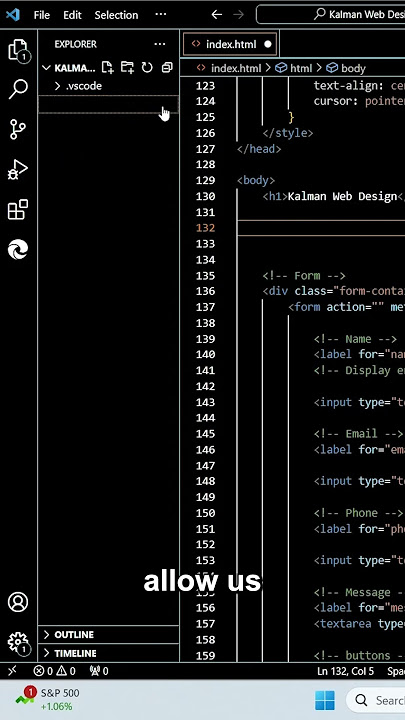Viewport: 405px width, 720px height.
Task: Click the text-align CSS line
Action: (360, 86)
